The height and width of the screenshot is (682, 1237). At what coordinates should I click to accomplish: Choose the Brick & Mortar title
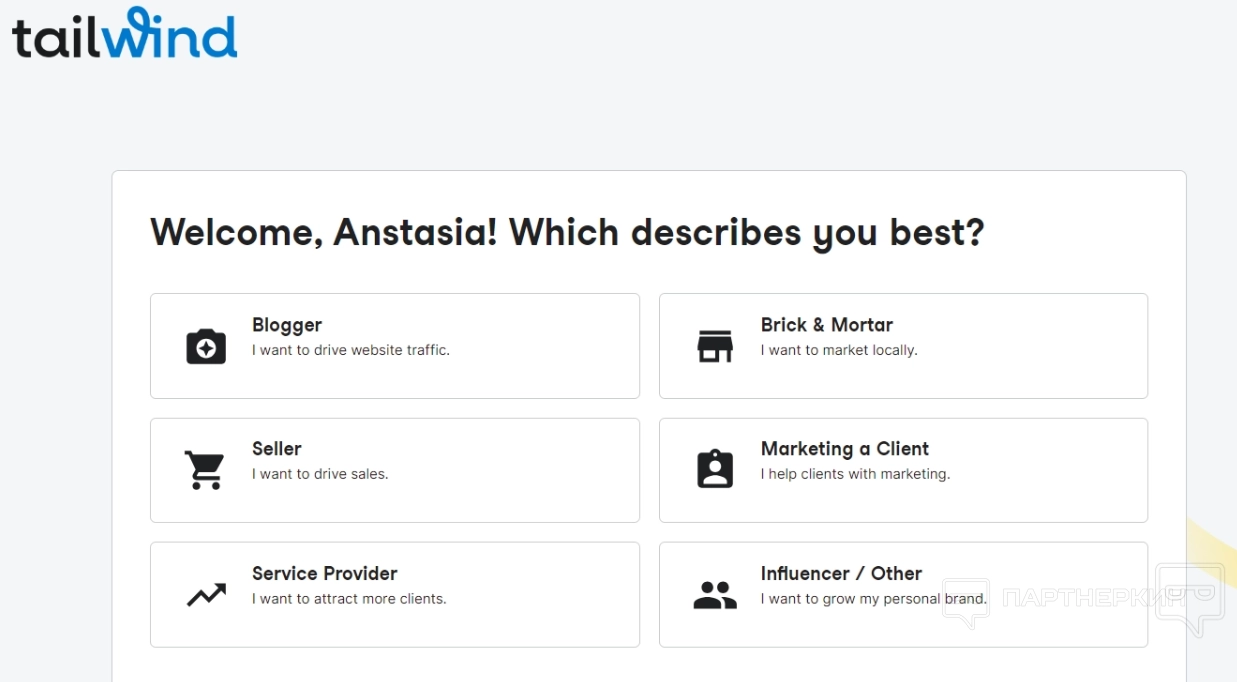tap(826, 325)
